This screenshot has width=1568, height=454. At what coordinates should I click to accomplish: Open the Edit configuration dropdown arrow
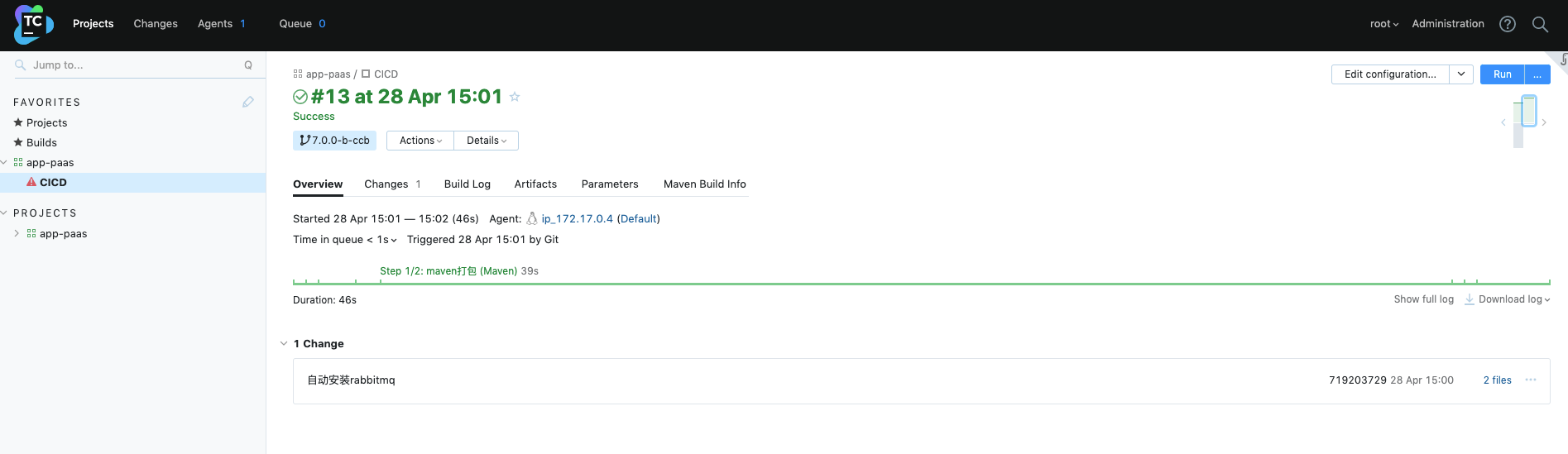click(1461, 74)
